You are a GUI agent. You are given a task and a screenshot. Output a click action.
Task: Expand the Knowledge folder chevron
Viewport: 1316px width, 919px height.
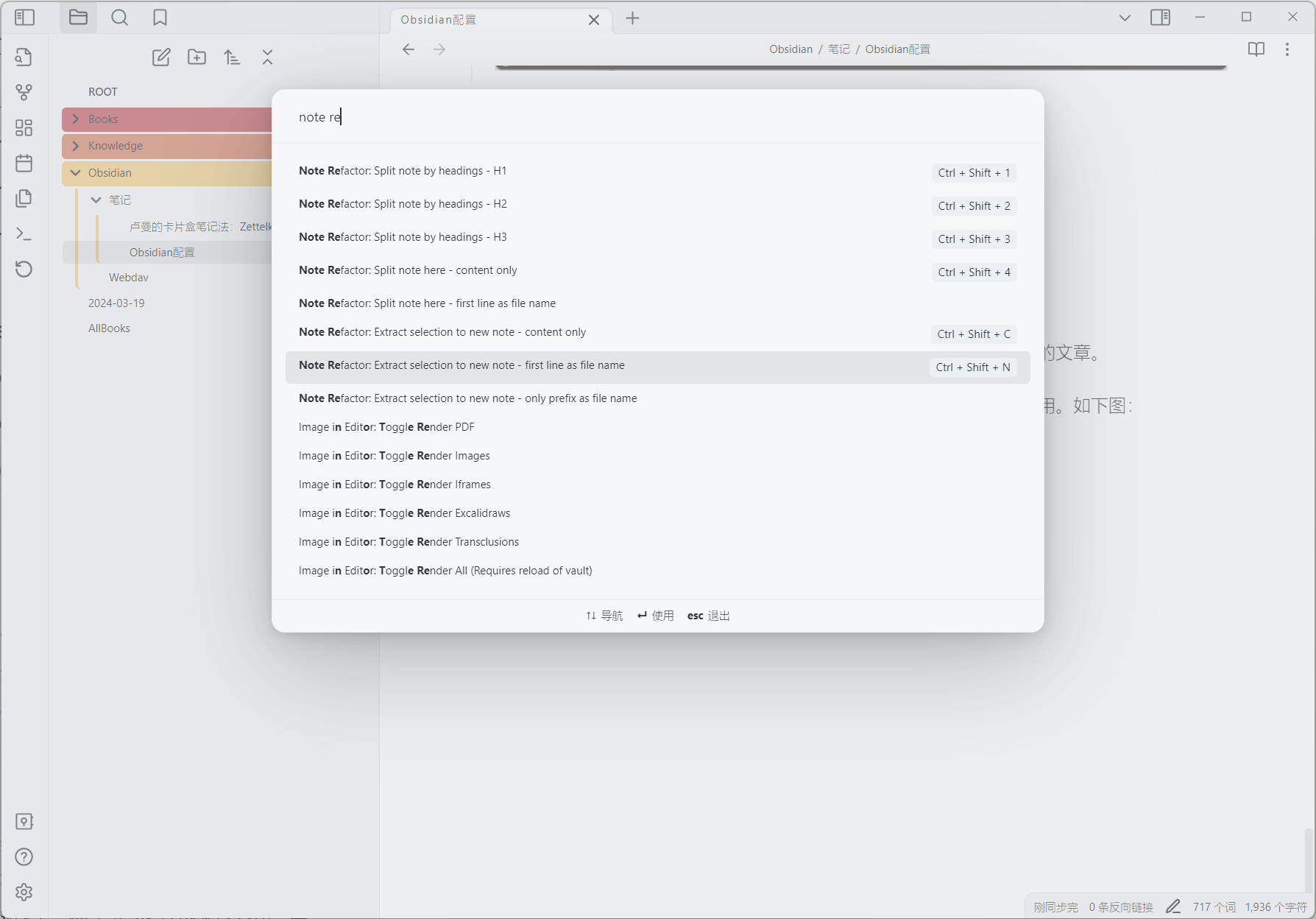75,146
